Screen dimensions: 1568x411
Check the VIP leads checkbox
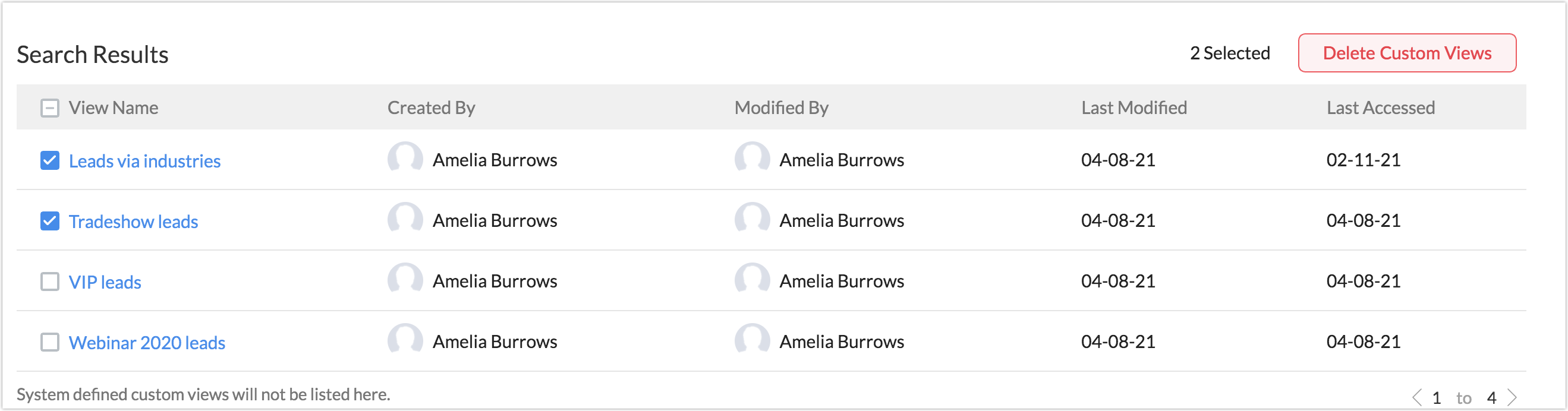(50, 282)
